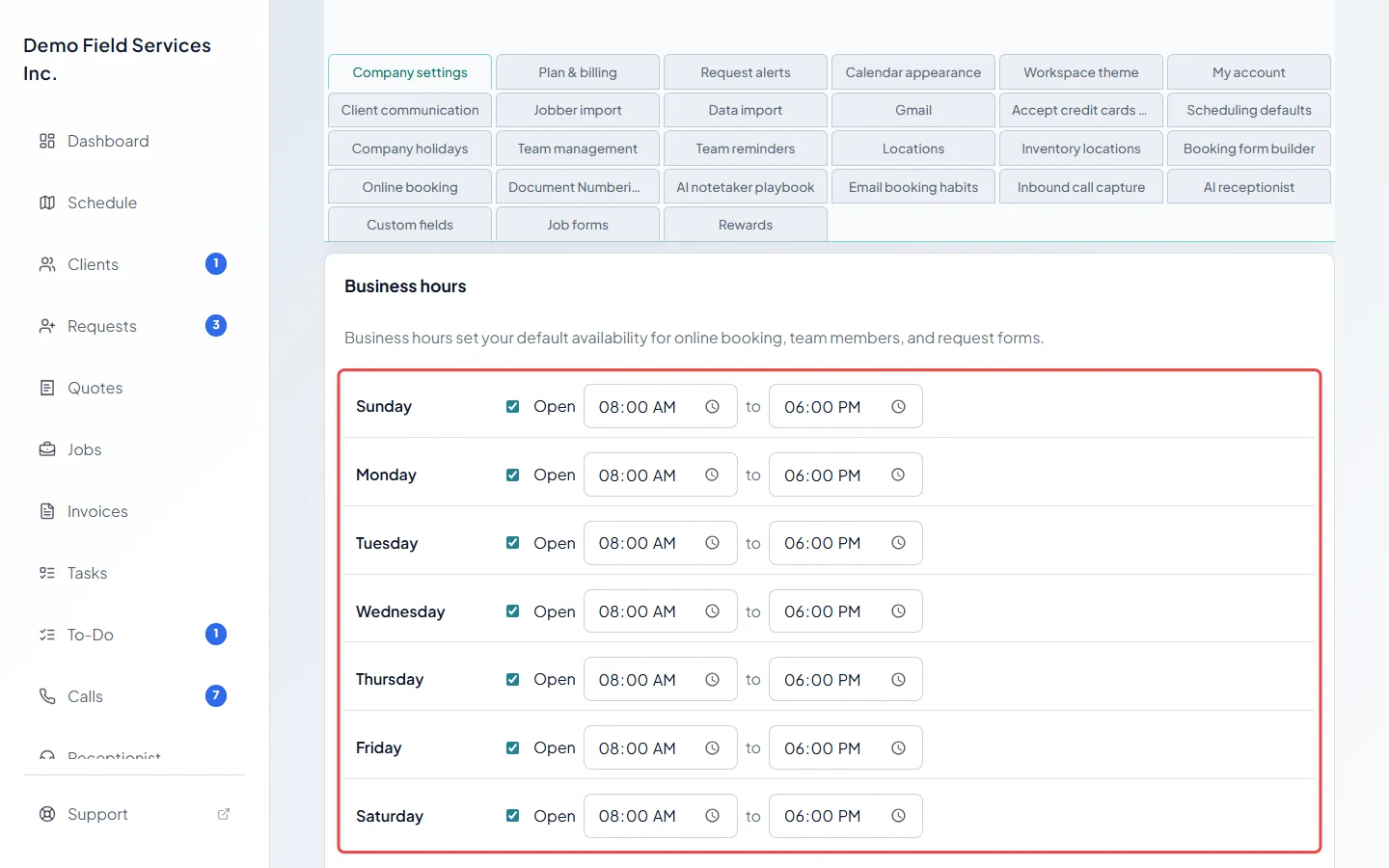Viewport: 1389px width, 868px height.
Task: Click the Thursday closing time field
Action: coord(846,680)
